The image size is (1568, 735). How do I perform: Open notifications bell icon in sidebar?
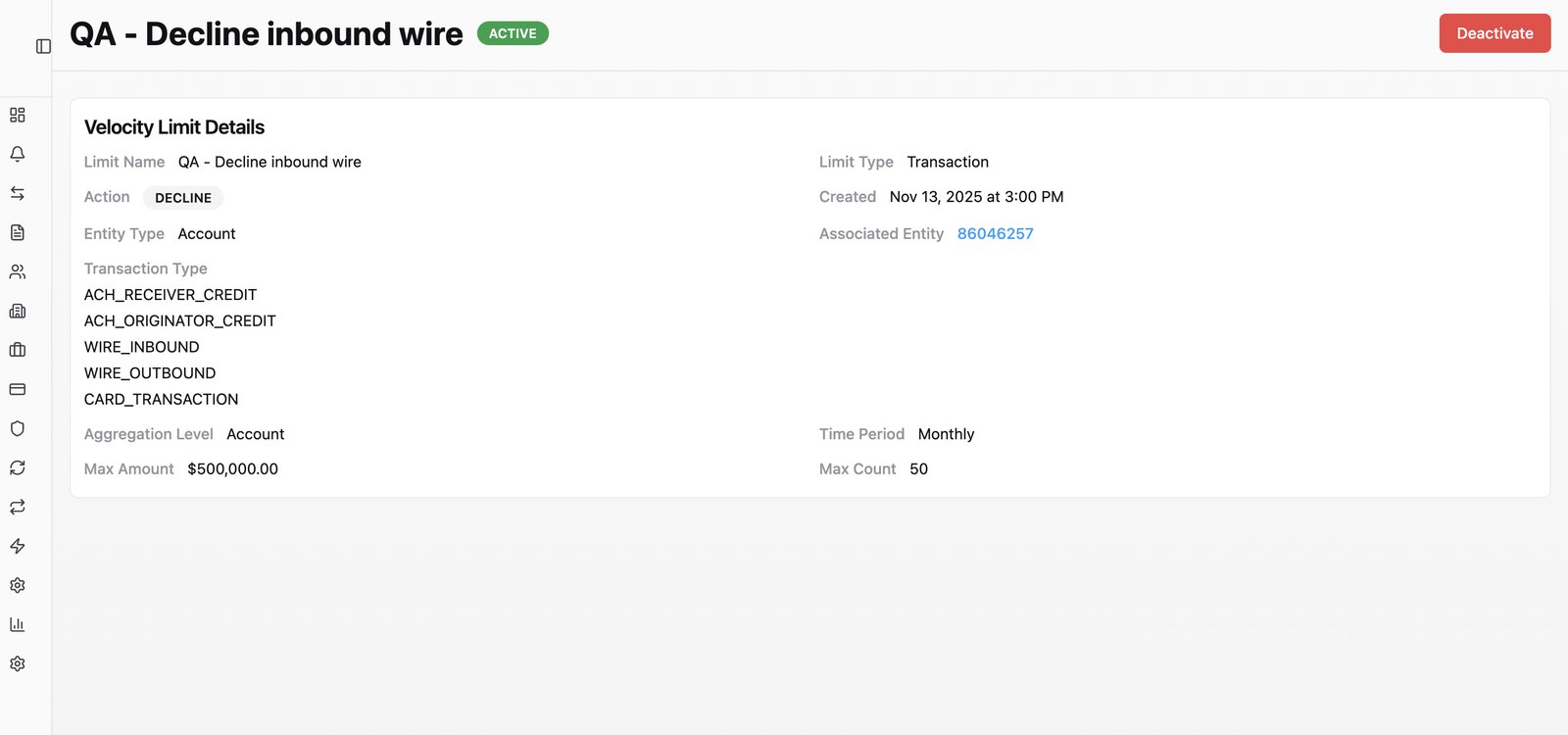pyautogui.click(x=18, y=154)
